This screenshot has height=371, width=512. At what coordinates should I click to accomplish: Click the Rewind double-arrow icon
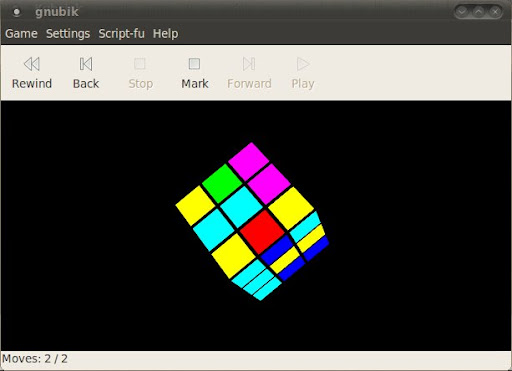pyautogui.click(x=32, y=64)
